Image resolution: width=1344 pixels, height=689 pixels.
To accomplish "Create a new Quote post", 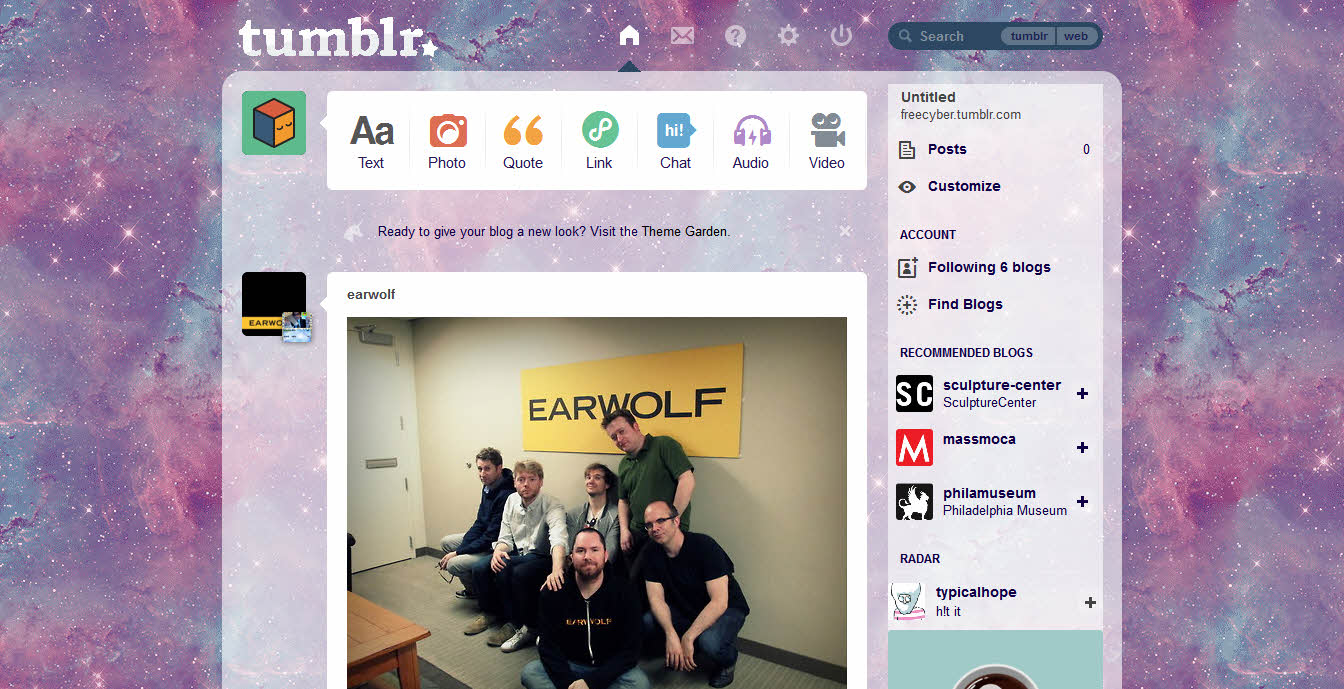I will coord(523,141).
